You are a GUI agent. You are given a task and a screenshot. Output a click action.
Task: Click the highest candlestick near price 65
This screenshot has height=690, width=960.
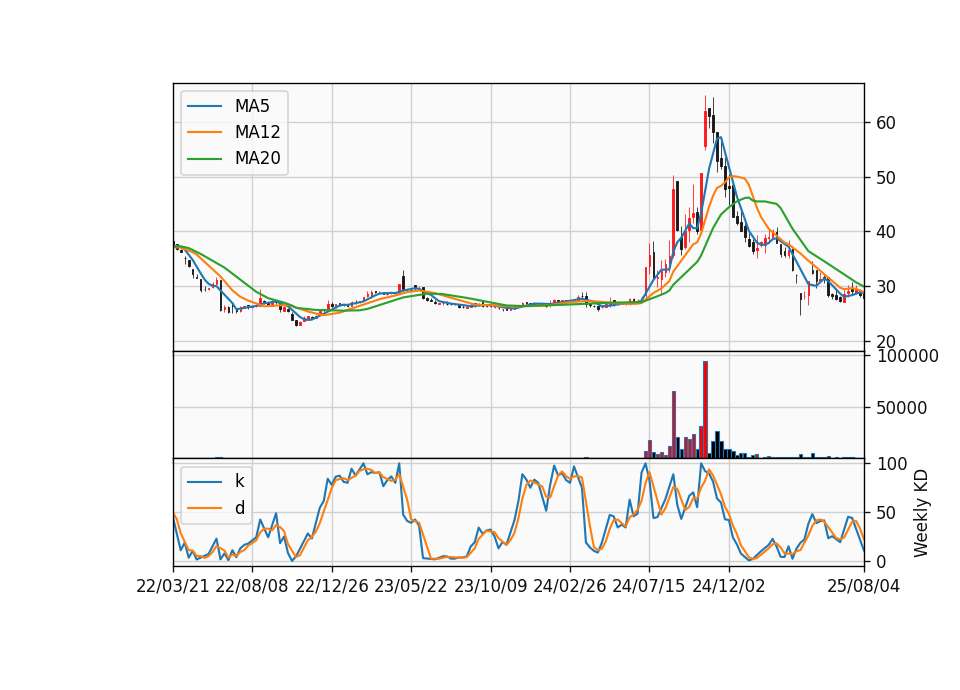tap(705, 122)
